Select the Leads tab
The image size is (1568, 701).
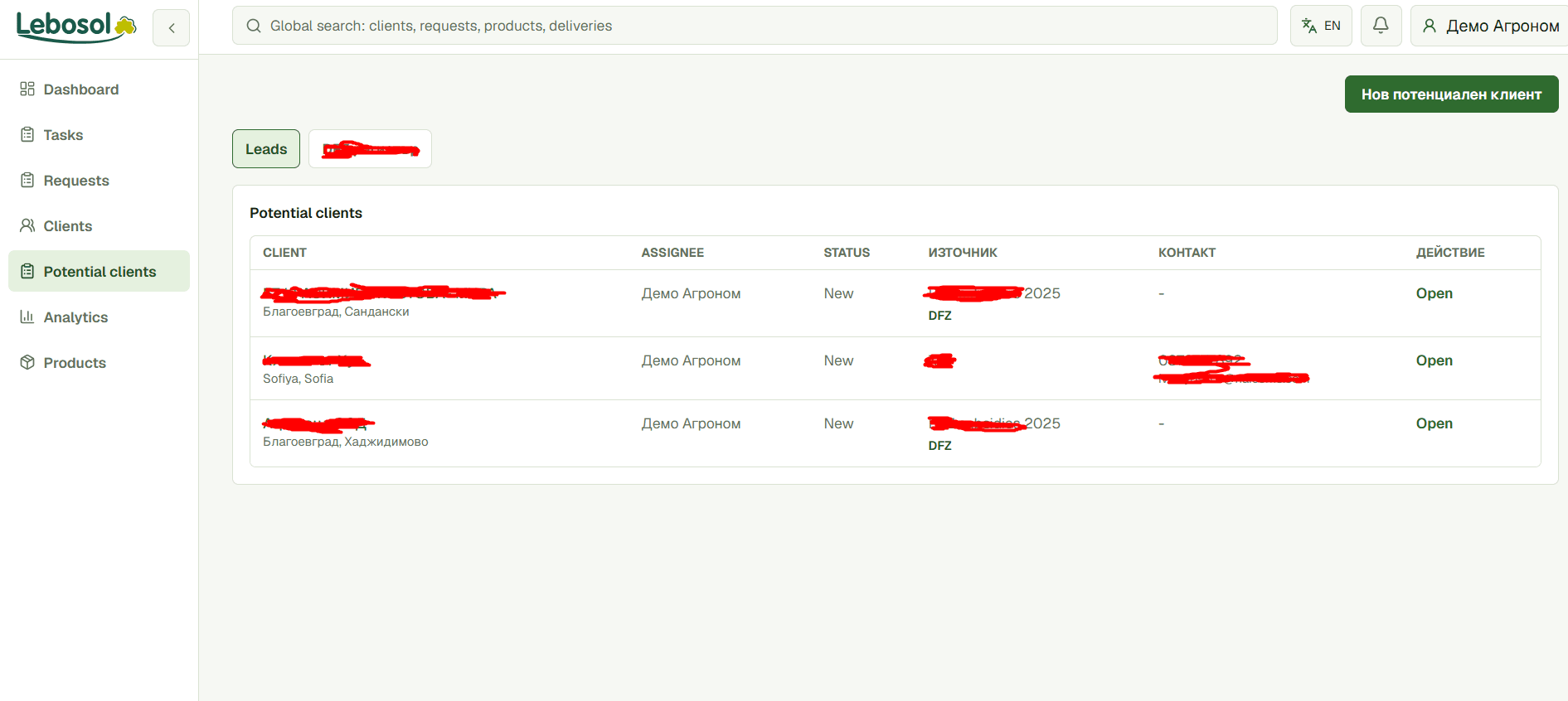(x=266, y=149)
